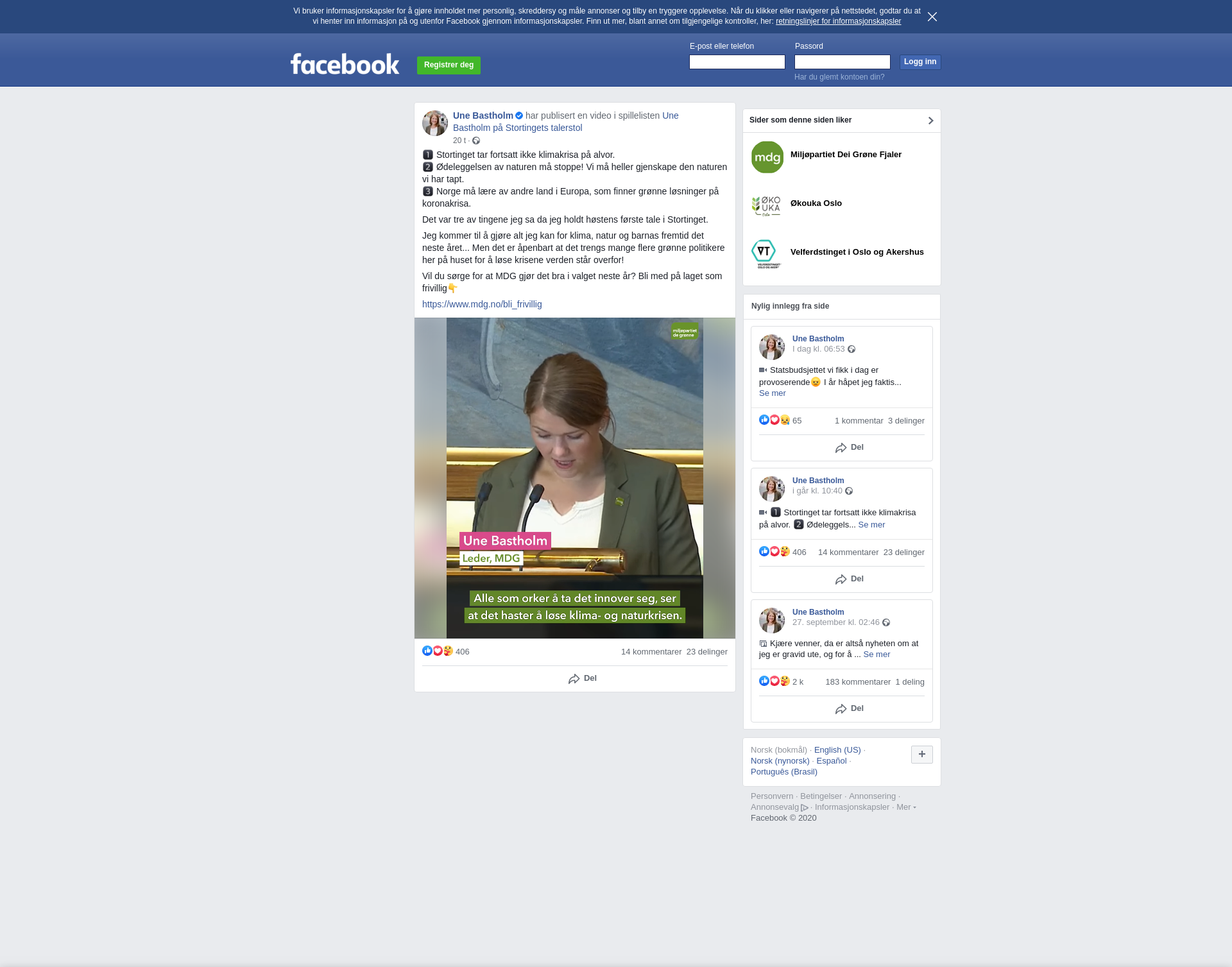The width and height of the screenshot is (1232, 967).
Task: Open the Økouka Oslo page logo
Action: [x=767, y=206]
